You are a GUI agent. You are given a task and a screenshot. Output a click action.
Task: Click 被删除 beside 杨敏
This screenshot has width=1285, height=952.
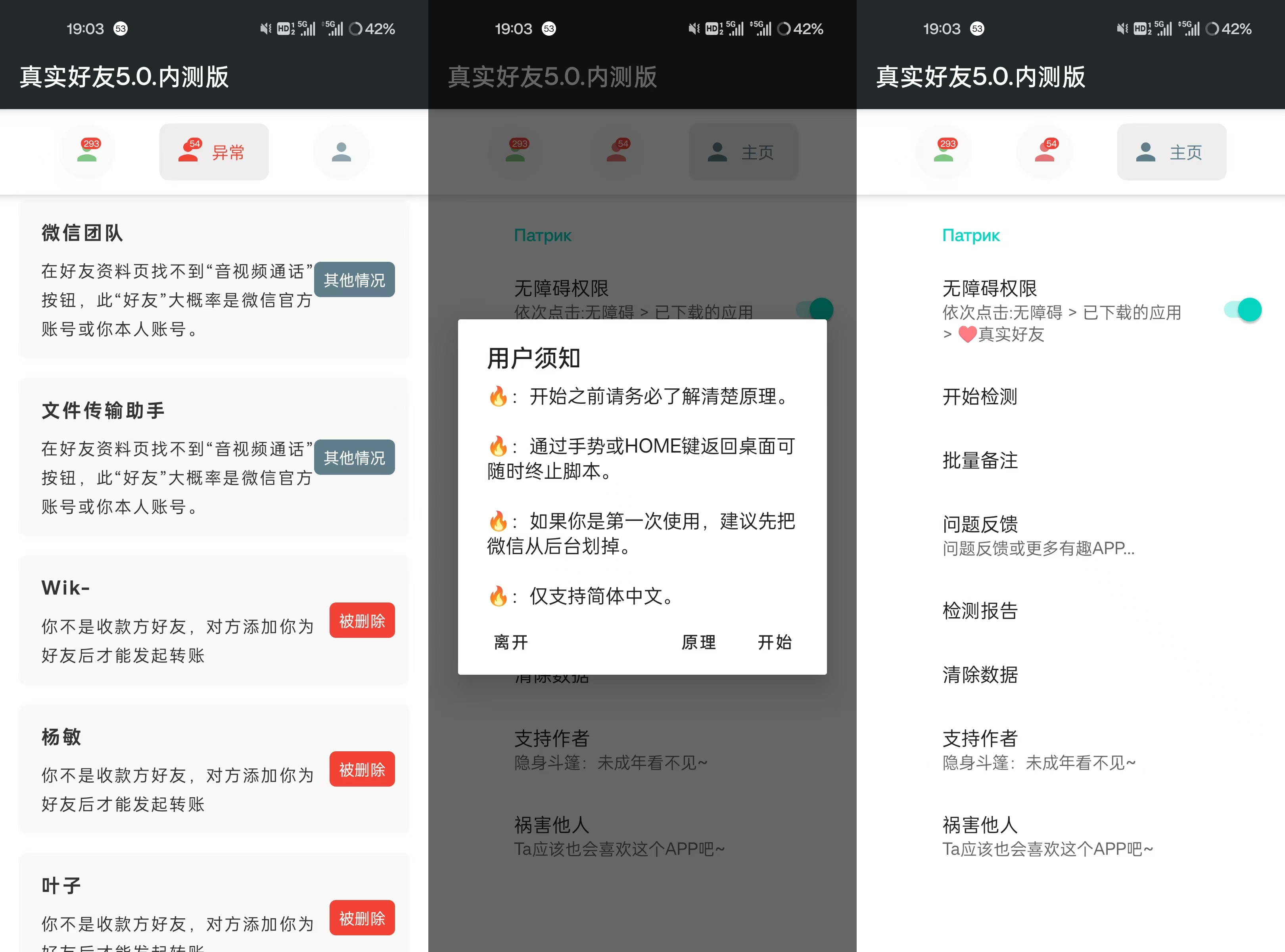coord(362,769)
